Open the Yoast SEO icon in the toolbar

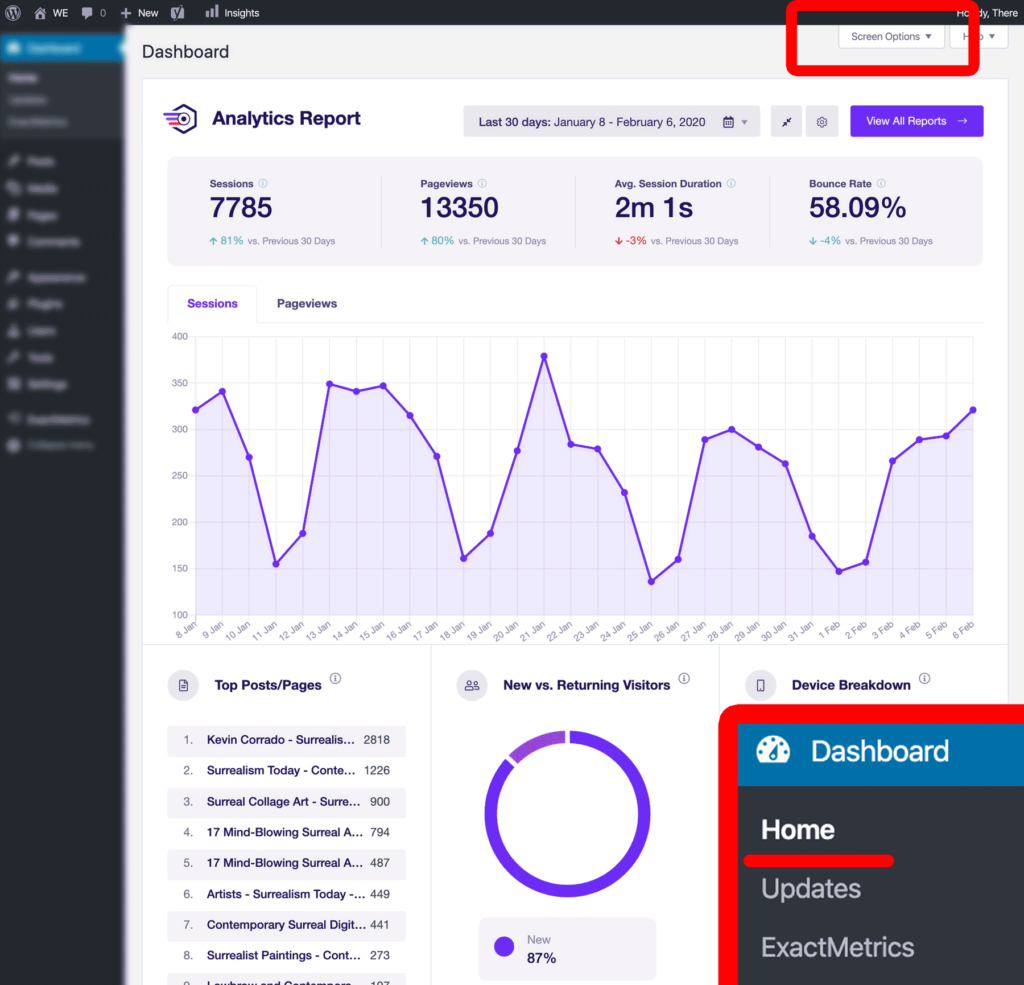[x=176, y=13]
